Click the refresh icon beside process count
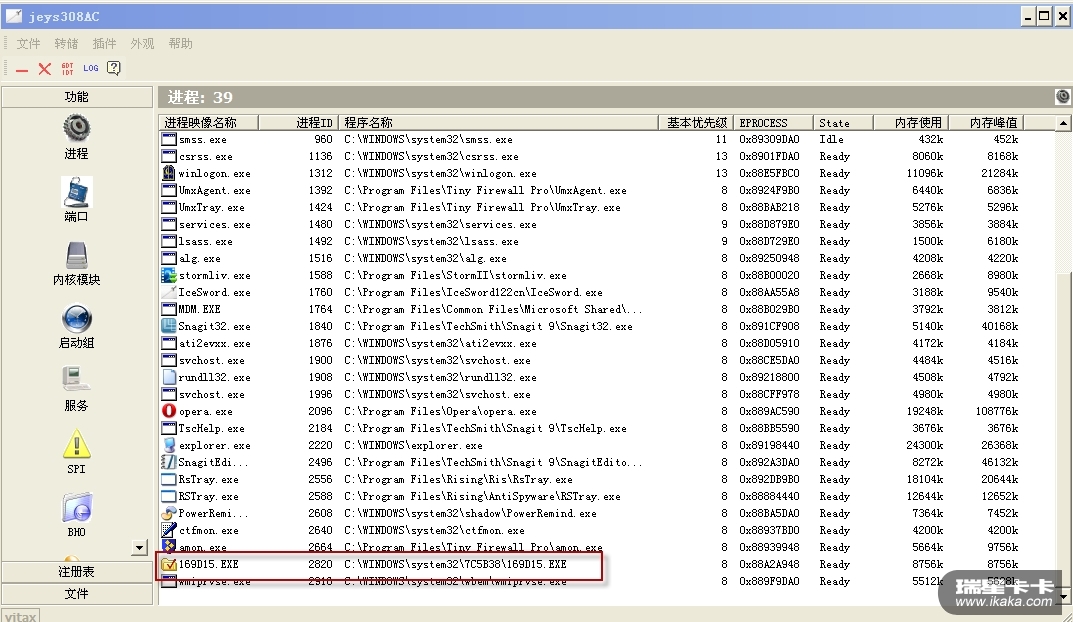This screenshot has width=1073, height=622. pos(1062,97)
